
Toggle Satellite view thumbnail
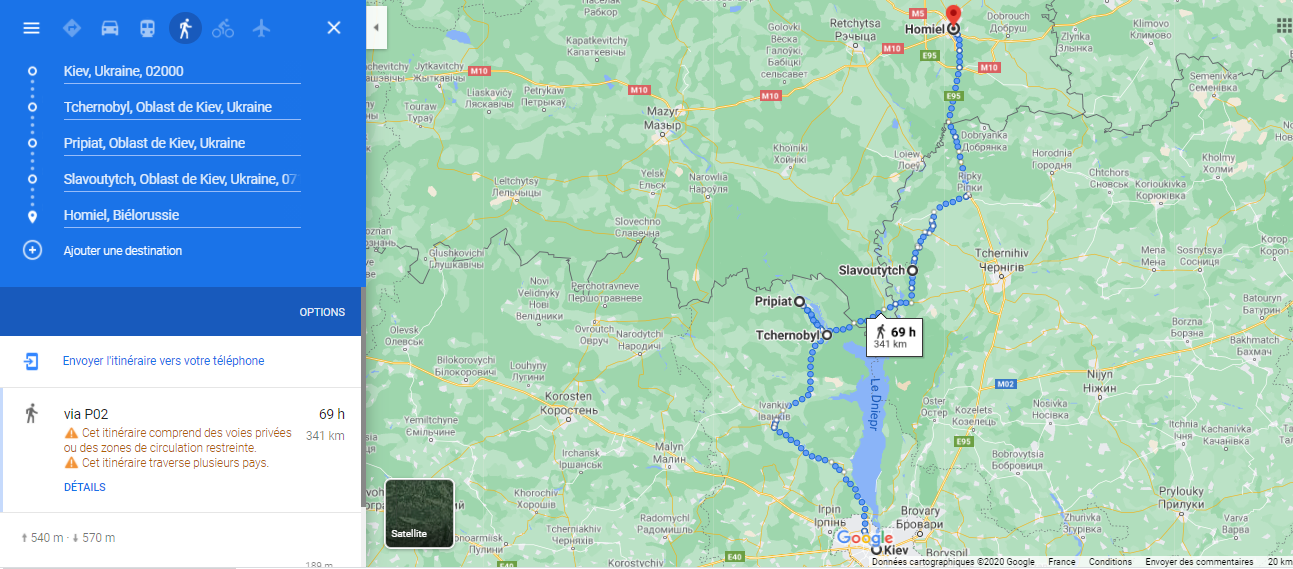point(420,513)
